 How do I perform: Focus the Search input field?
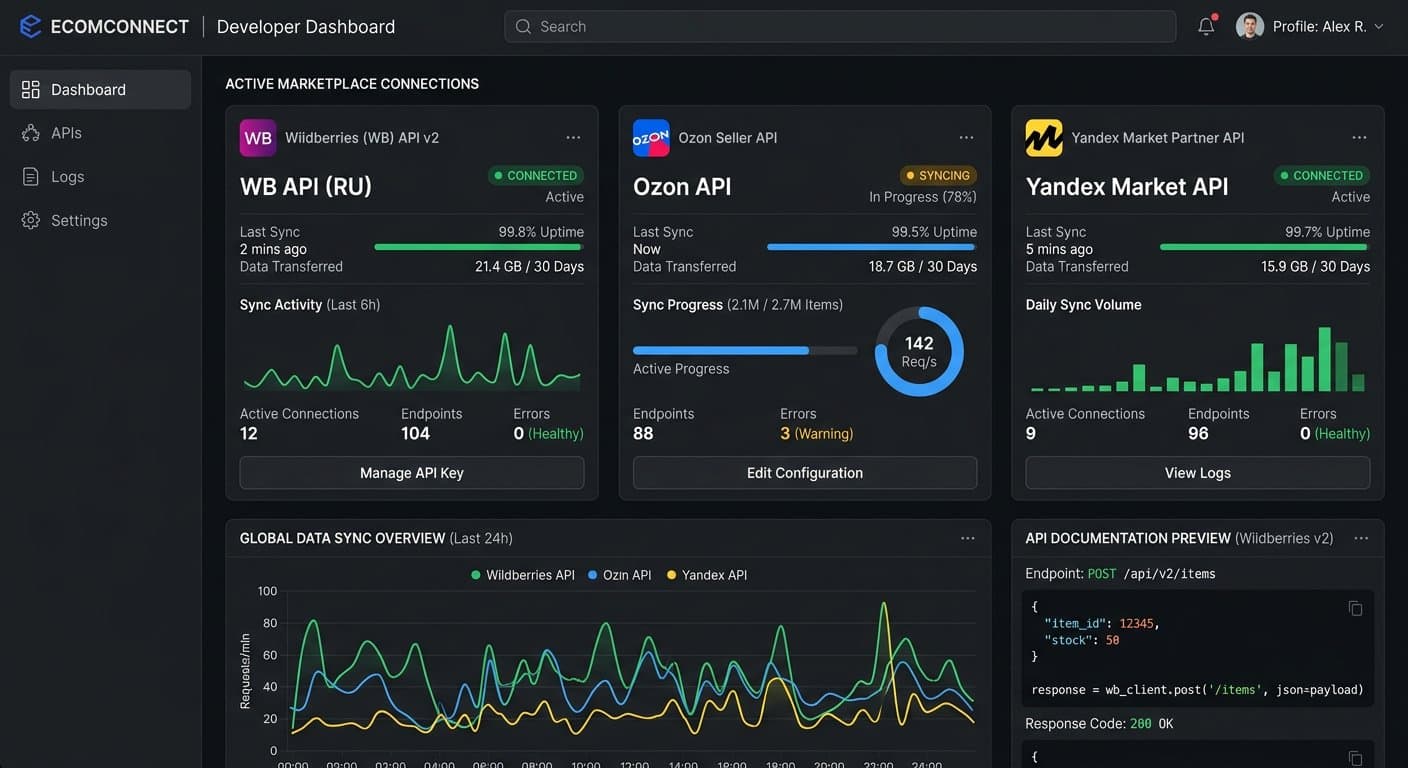coord(840,26)
